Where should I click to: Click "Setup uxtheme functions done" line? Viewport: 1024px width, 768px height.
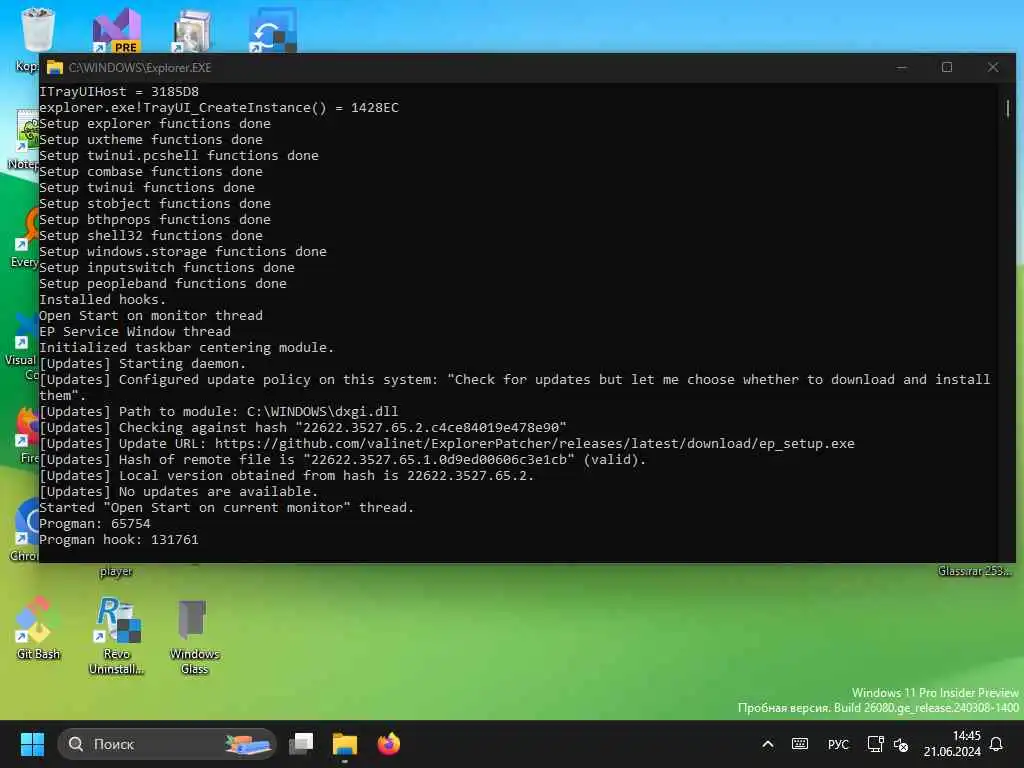[151, 139]
